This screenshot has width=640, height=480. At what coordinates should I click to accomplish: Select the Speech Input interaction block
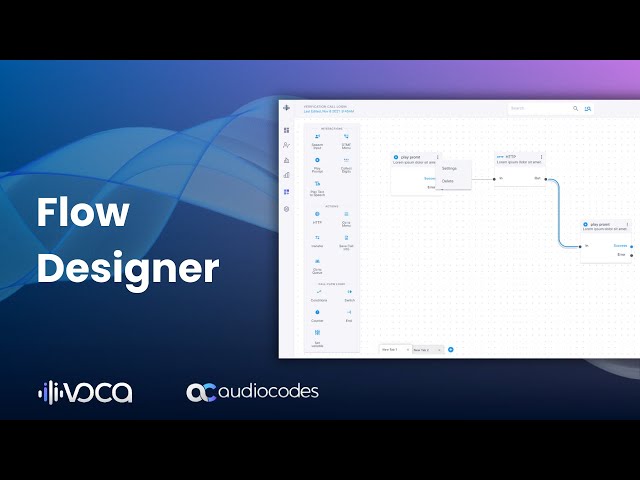(x=317, y=141)
